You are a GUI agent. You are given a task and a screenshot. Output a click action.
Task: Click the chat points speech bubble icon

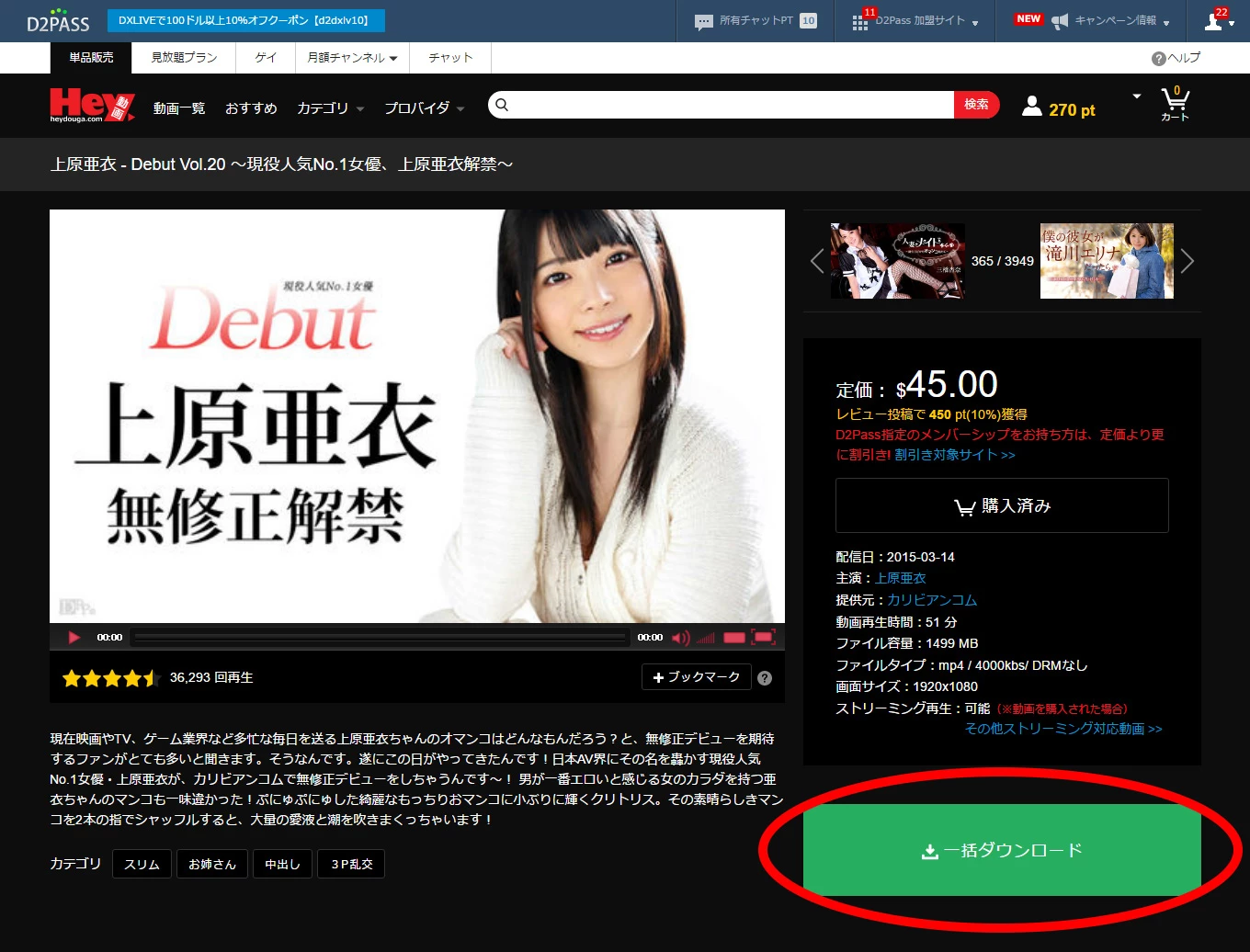704,21
